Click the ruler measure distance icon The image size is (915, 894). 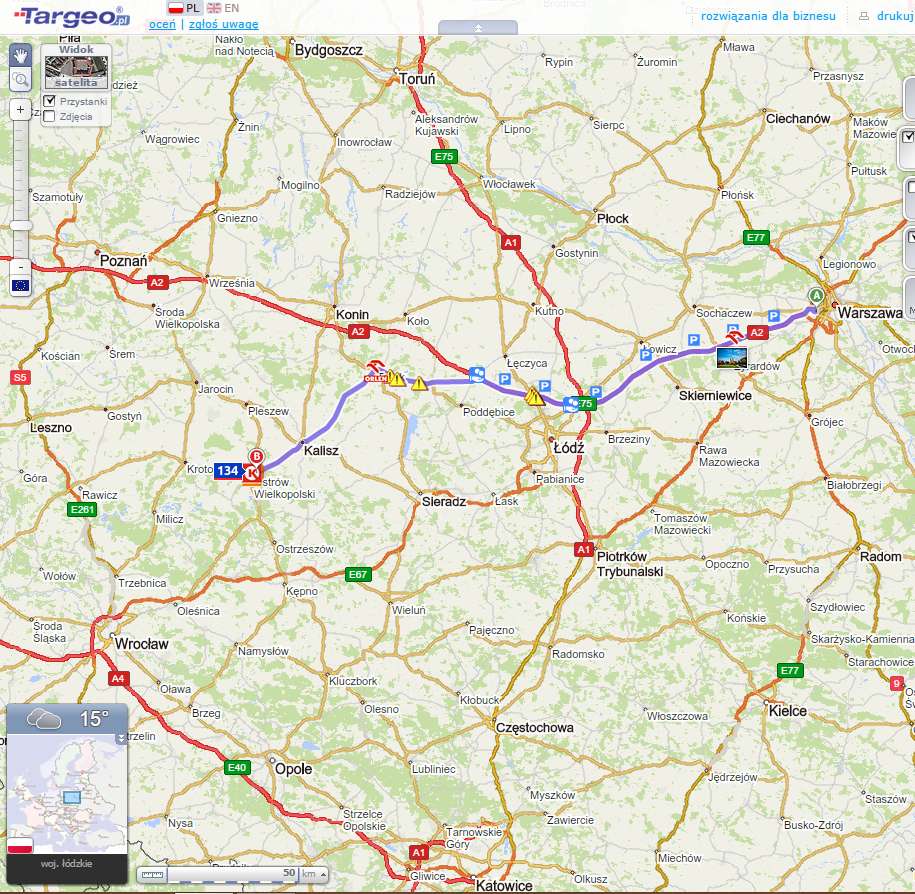(x=152, y=874)
